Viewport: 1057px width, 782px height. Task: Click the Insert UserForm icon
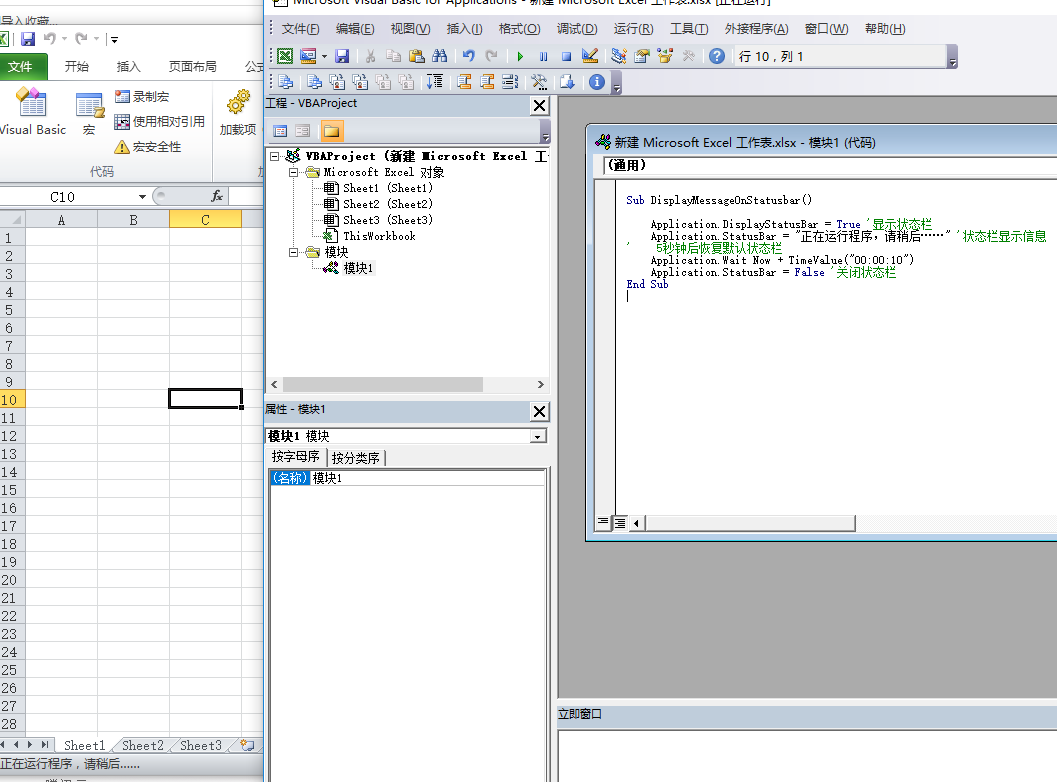click(308, 57)
